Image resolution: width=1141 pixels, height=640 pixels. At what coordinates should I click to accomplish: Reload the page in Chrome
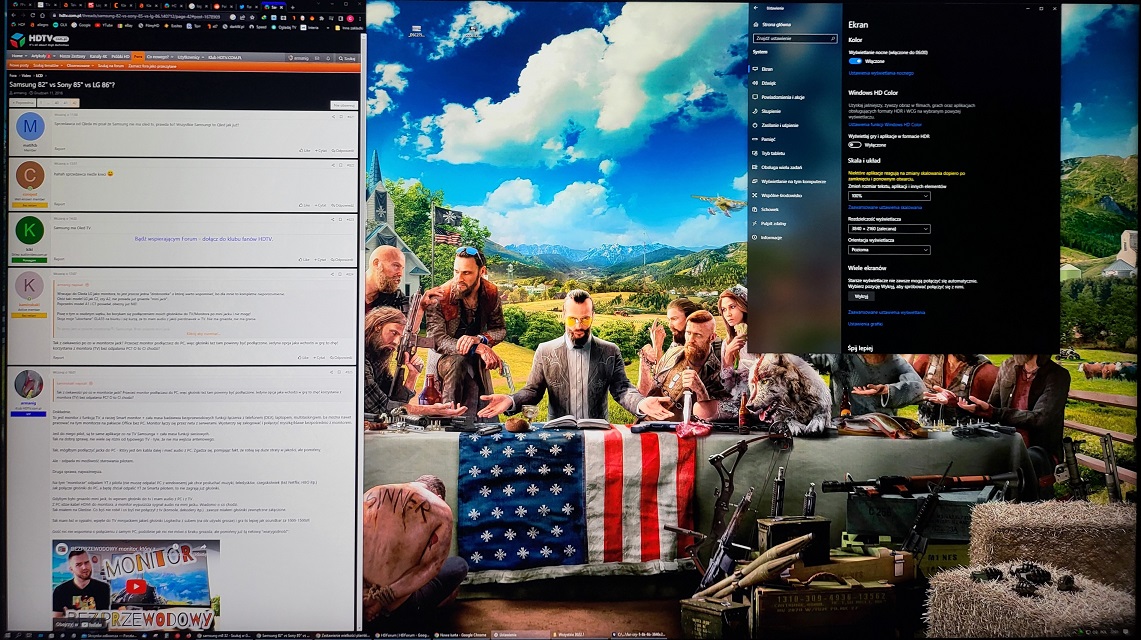click(x=33, y=15)
